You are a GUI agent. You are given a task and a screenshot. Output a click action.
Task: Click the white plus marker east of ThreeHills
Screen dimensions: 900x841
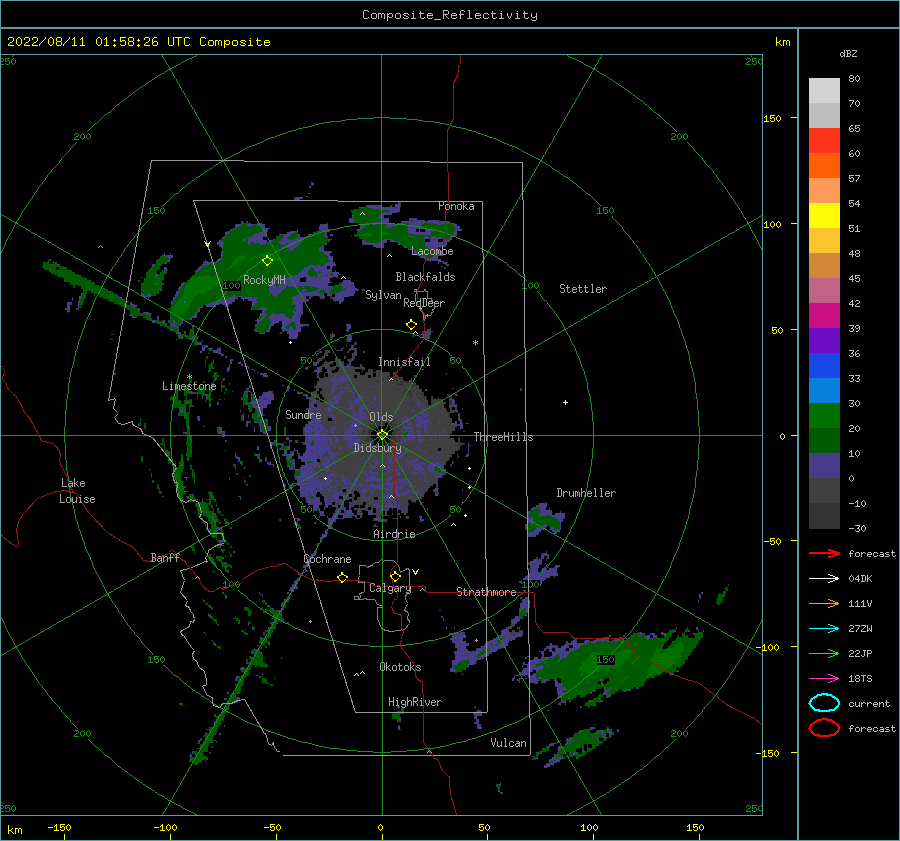coord(565,402)
